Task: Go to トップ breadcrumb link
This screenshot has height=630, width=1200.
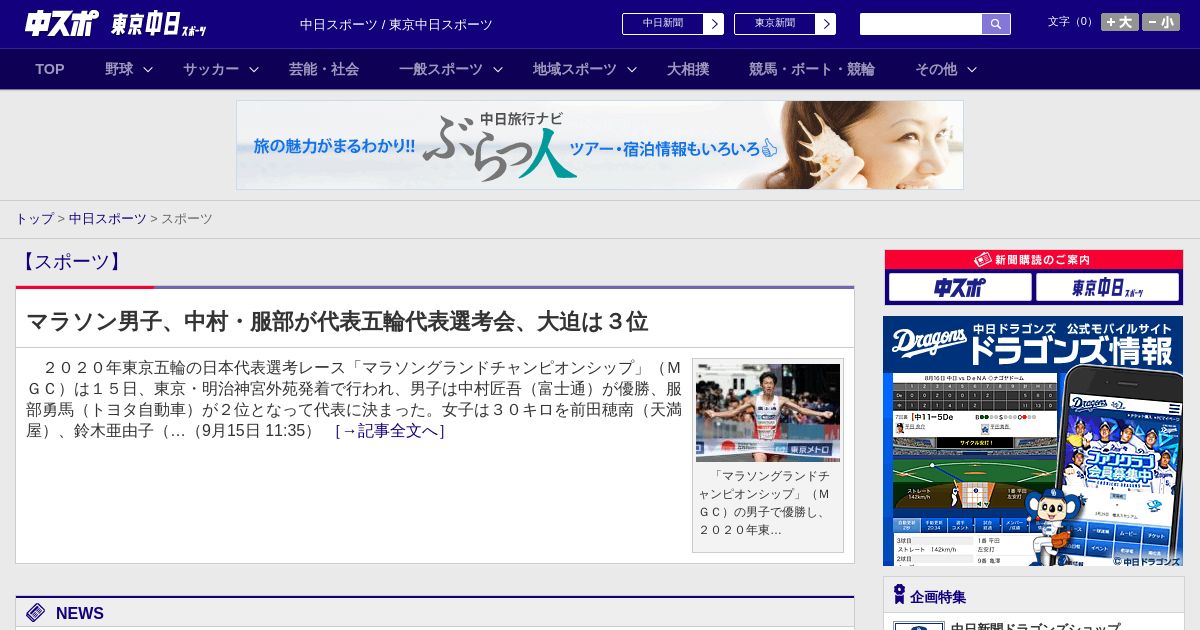Action: 34,218
